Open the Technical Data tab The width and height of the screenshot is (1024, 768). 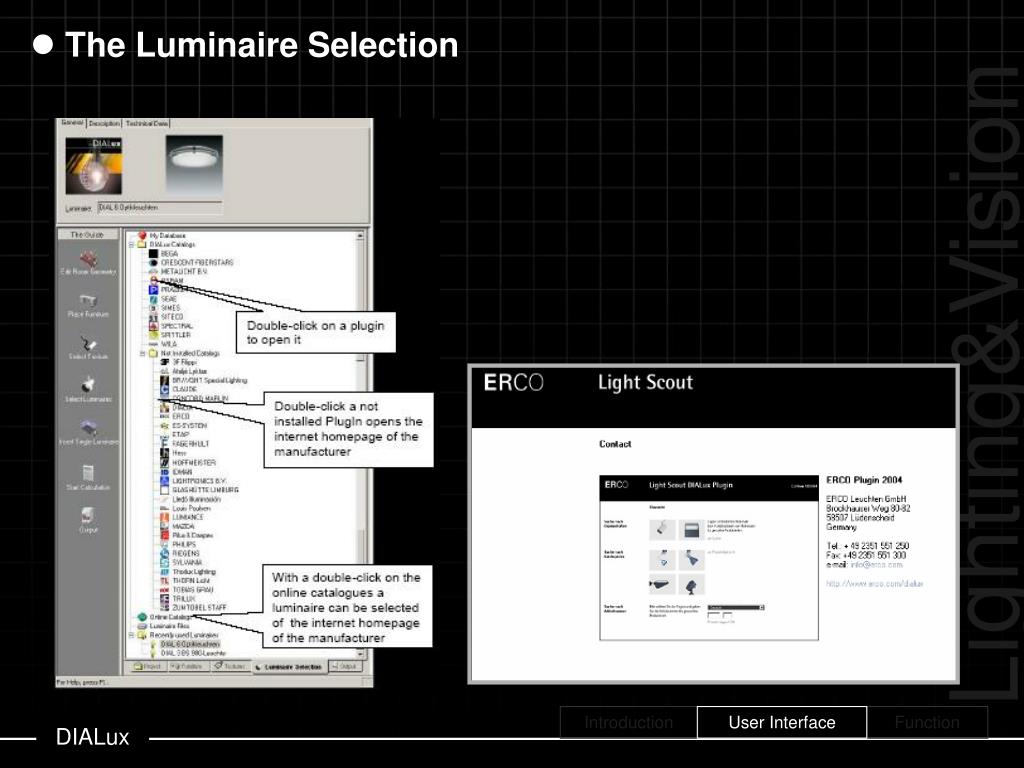click(x=147, y=123)
